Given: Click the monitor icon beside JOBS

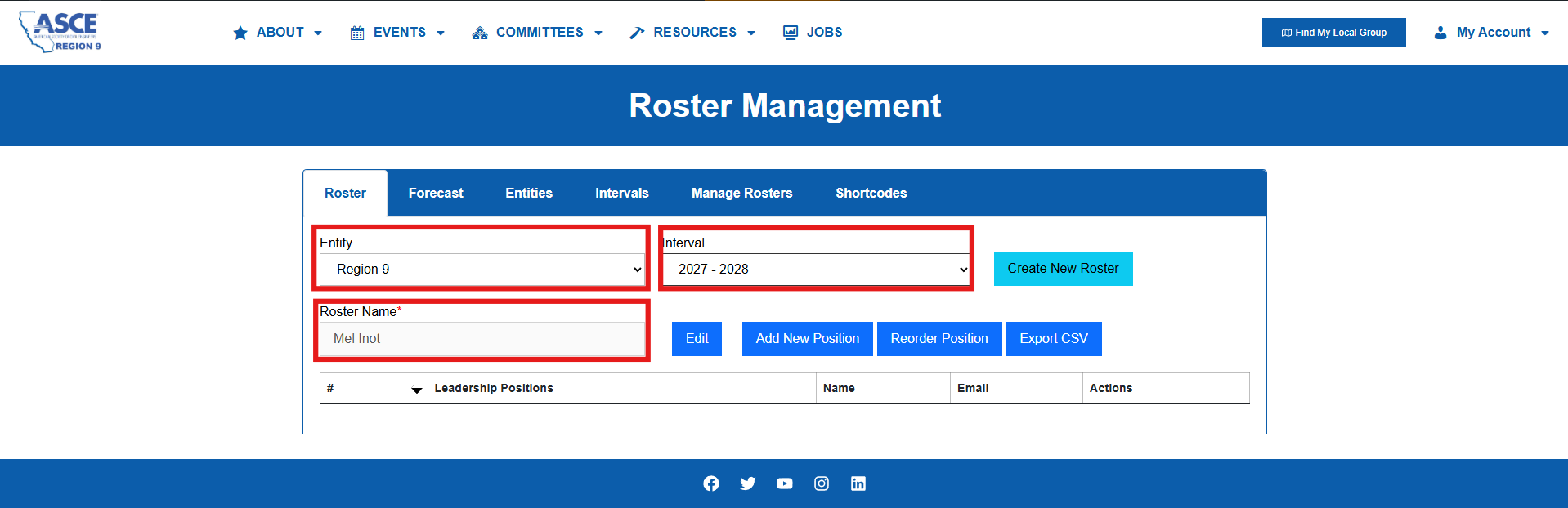Looking at the screenshot, I should click(x=791, y=33).
